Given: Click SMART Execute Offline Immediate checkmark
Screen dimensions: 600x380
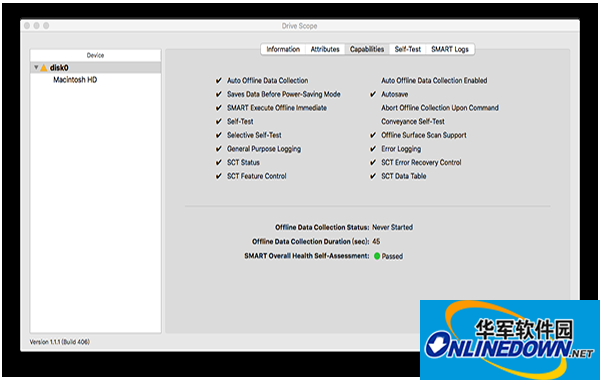Looking at the screenshot, I should click(x=218, y=108).
